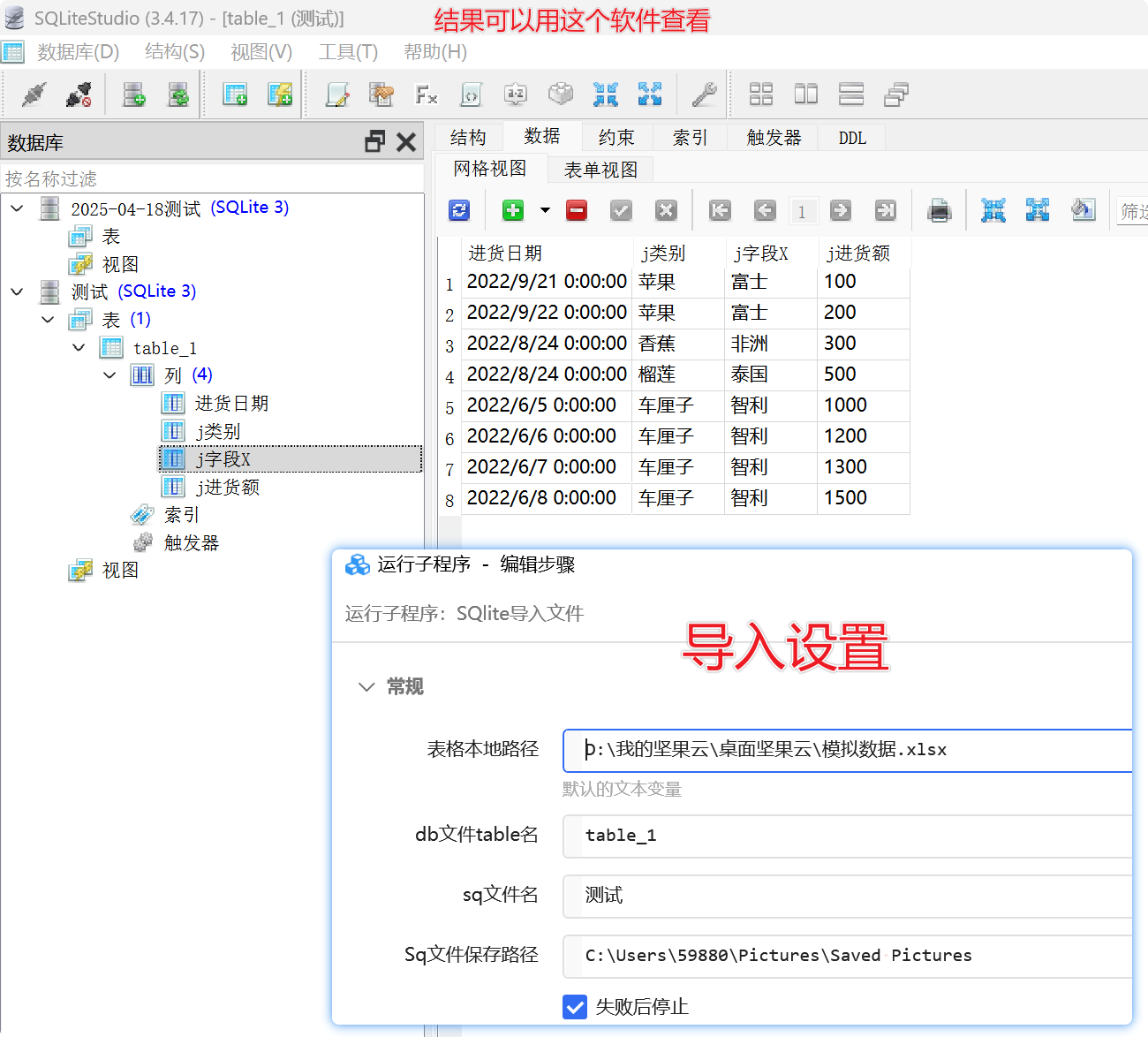This screenshot has width=1148, height=1037.
Task: Click the add database toolbar icon
Action: coord(133,95)
